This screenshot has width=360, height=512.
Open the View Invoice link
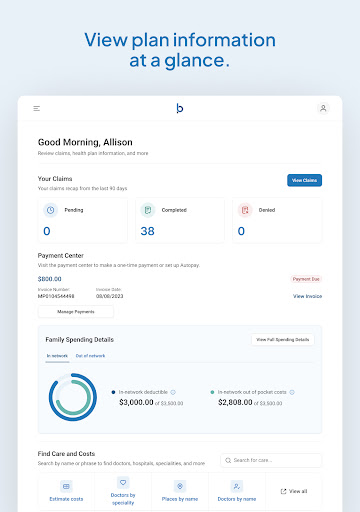(x=307, y=296)
